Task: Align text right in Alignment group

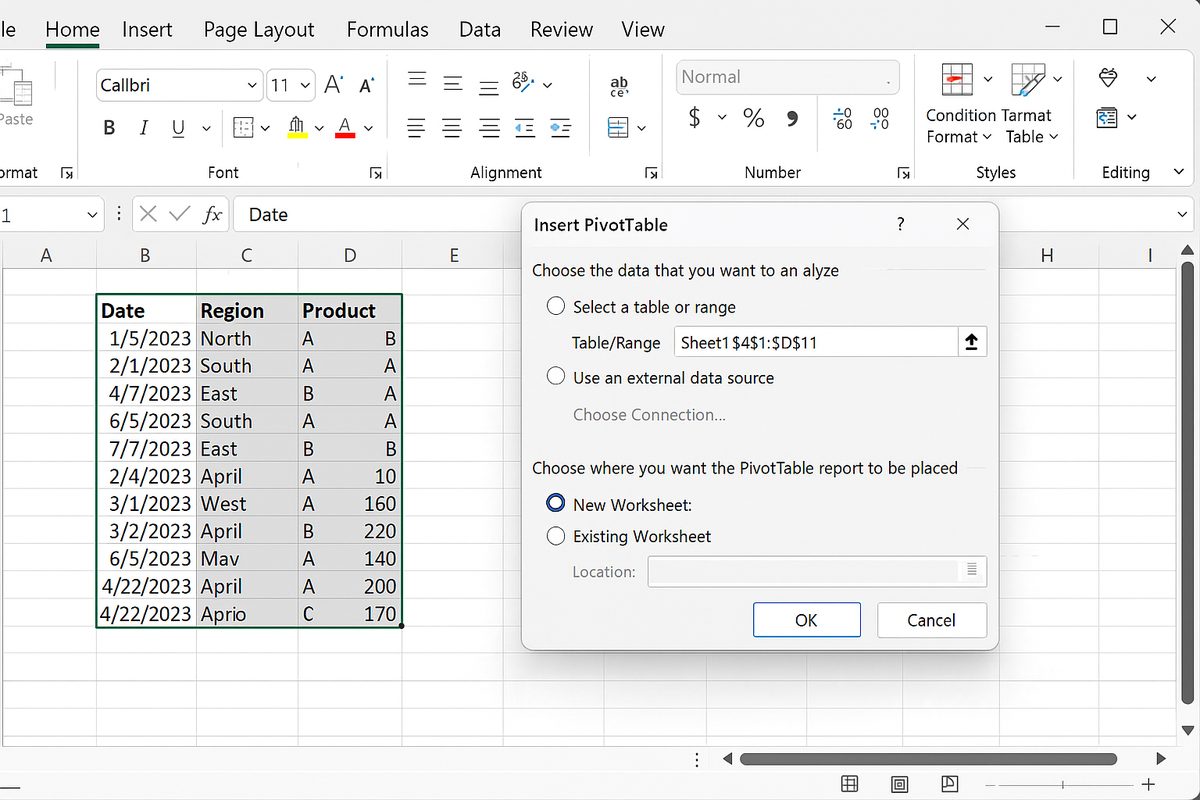Action: (489, 128)
